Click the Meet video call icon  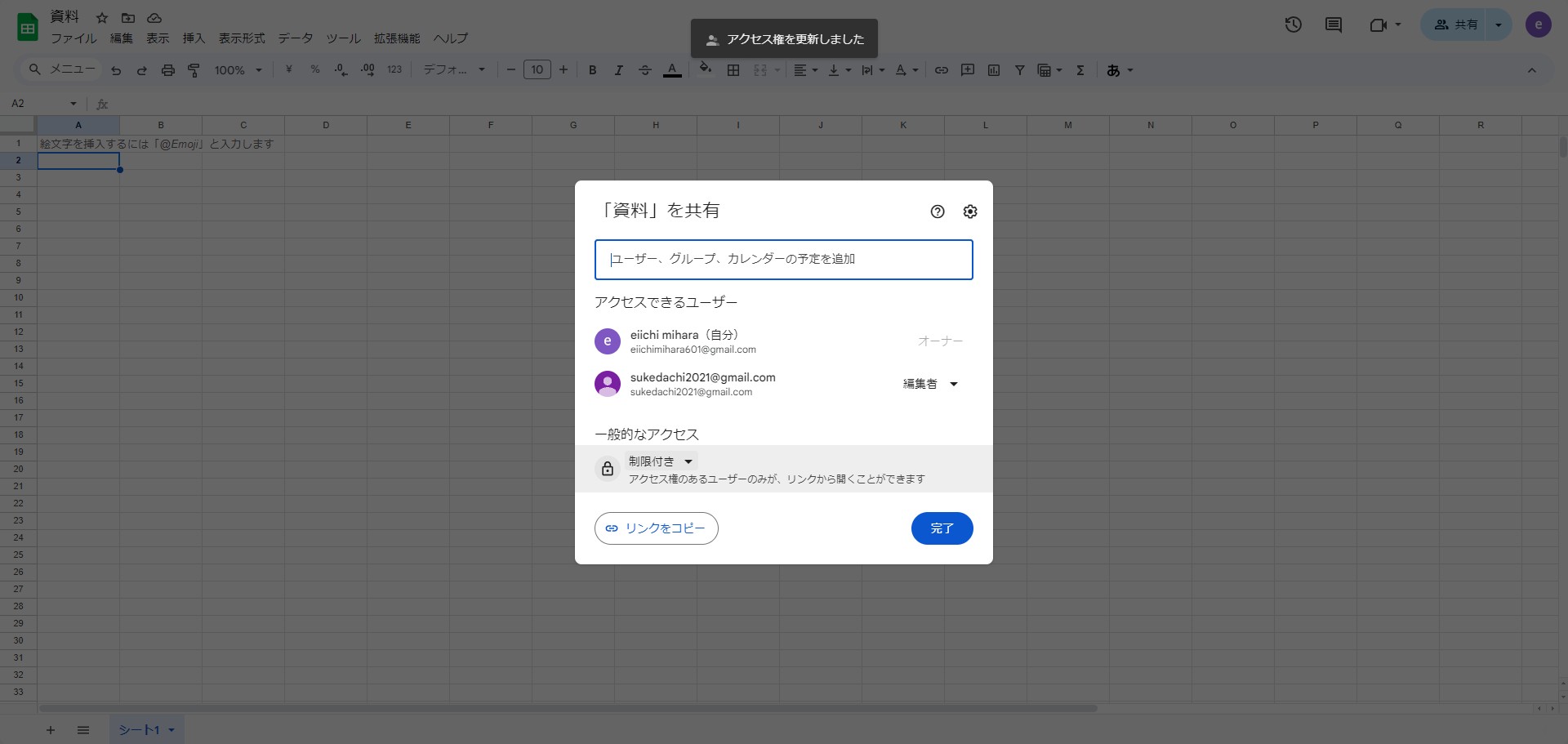click(x=1379, y=25)
